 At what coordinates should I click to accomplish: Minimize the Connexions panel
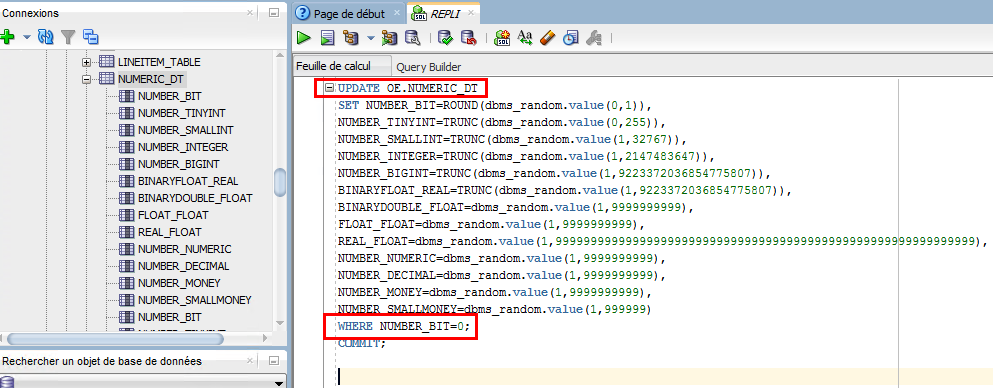click(274, 12)
